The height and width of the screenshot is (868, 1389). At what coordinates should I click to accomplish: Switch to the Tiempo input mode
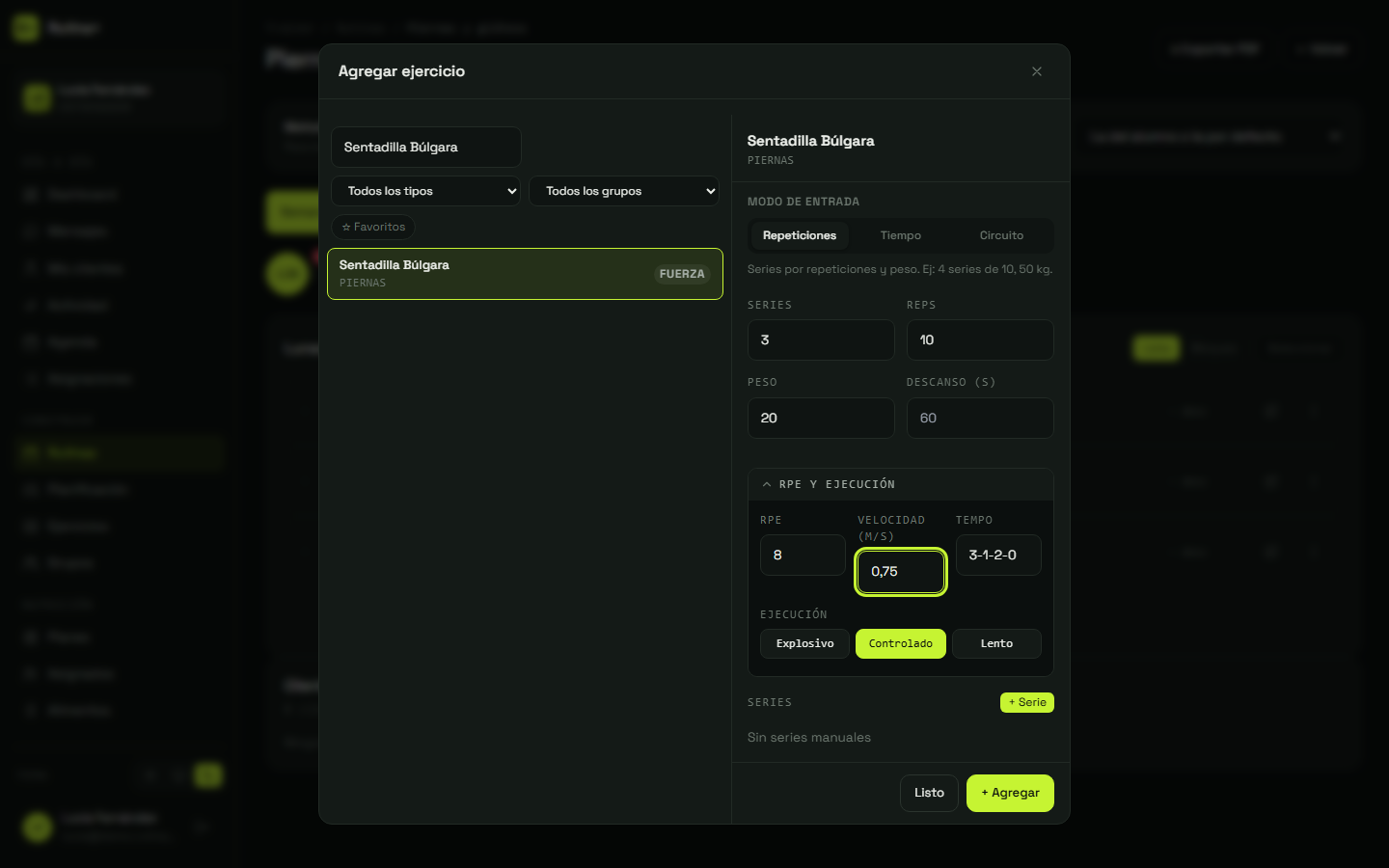901,235
